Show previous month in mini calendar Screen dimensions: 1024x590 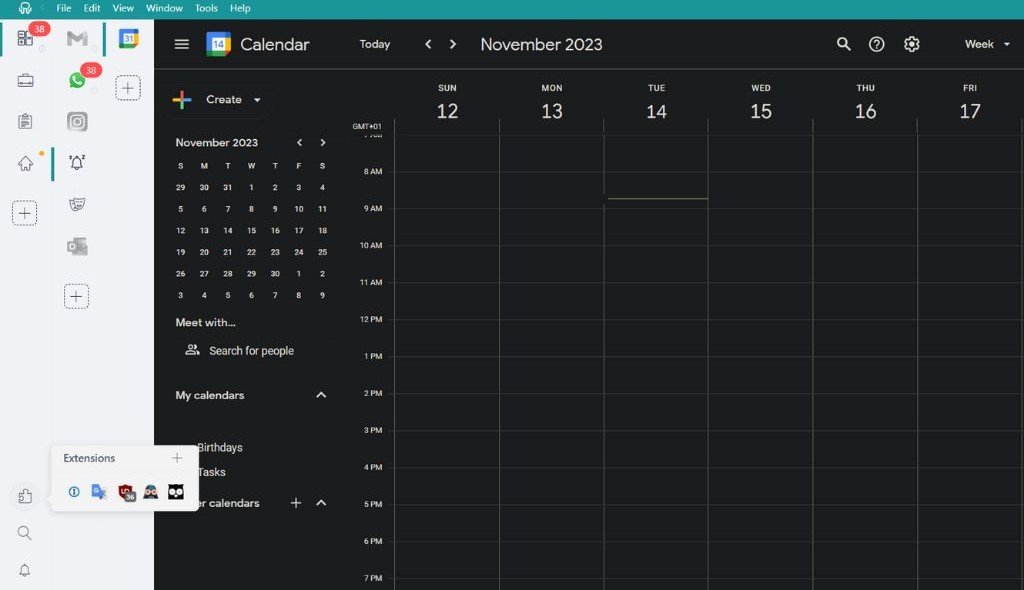(x=299, y=142)
